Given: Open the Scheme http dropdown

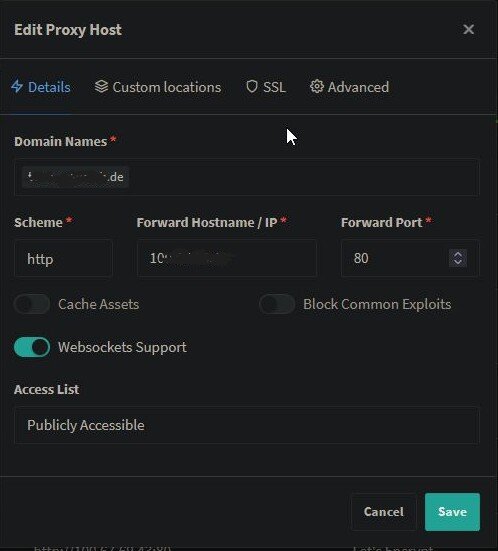Looking at the screenshot, I should tap(63, 259).
